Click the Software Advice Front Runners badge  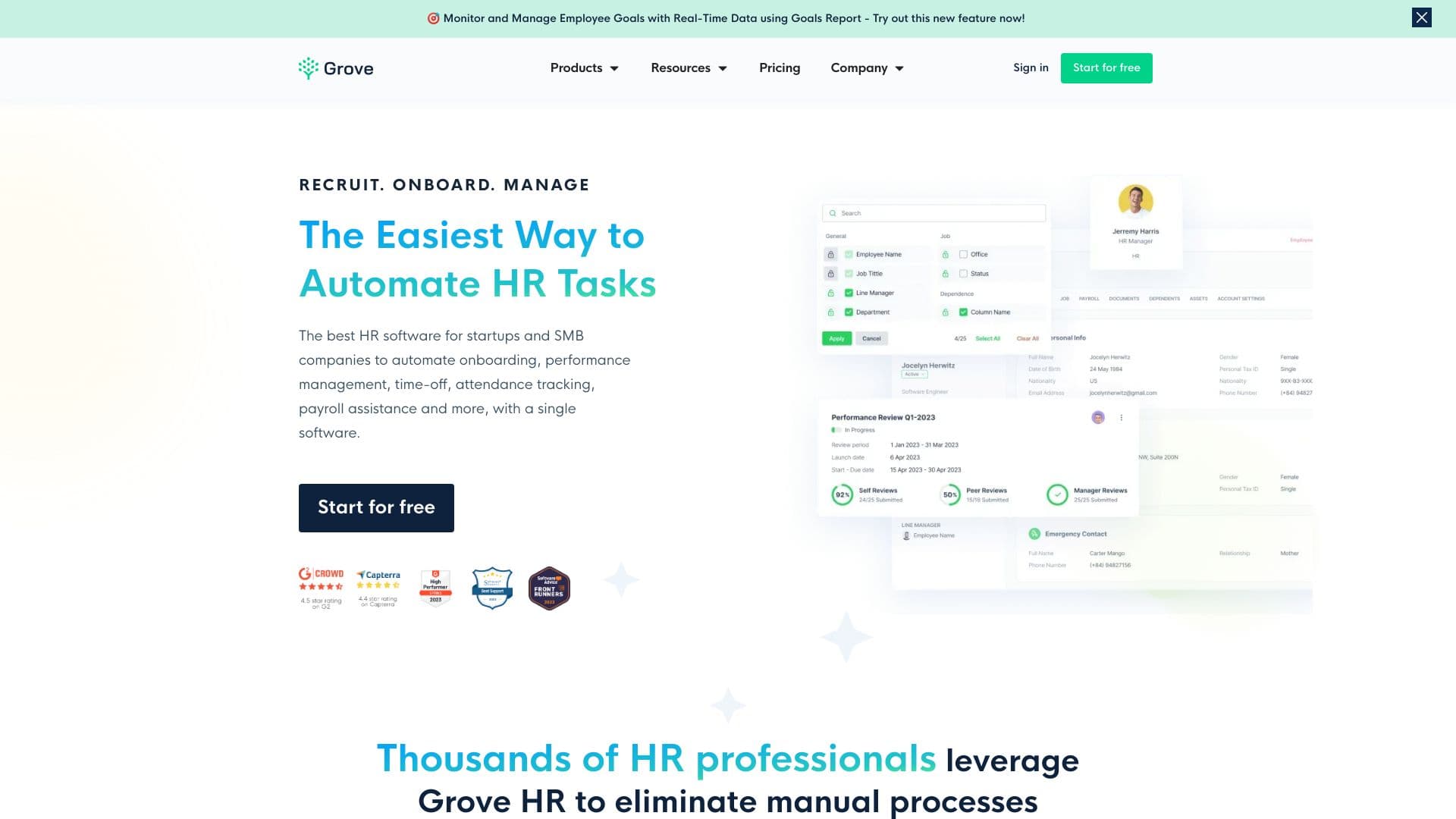tap(549, 588)
